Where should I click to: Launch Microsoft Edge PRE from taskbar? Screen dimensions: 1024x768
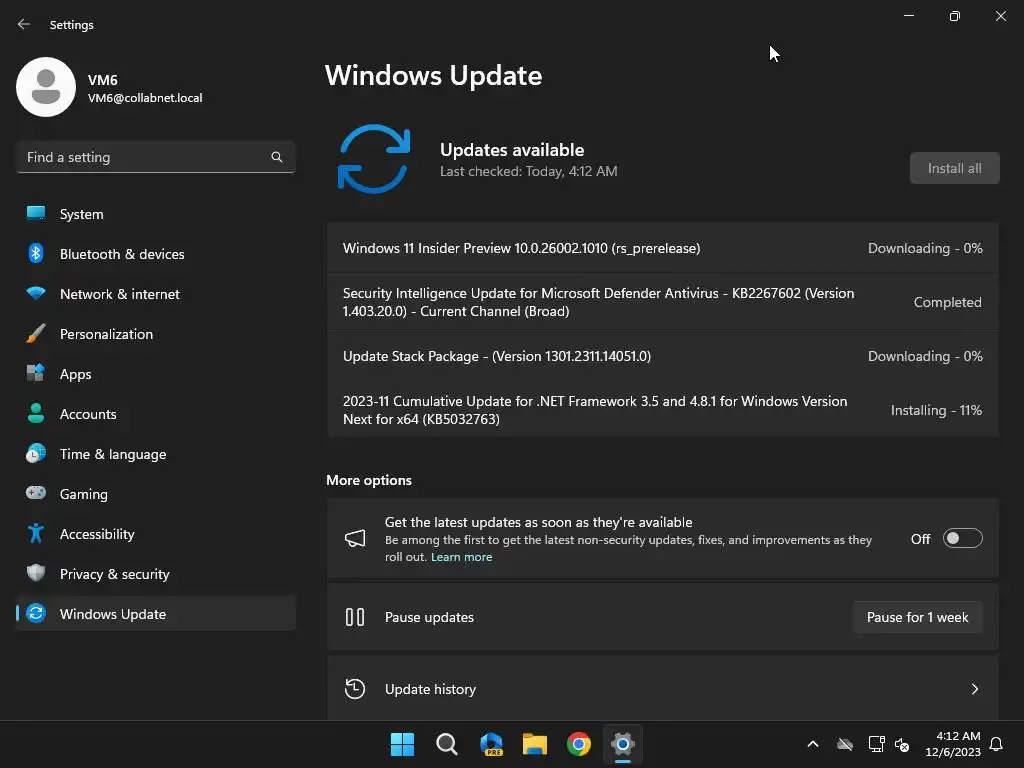pos(491,744)
